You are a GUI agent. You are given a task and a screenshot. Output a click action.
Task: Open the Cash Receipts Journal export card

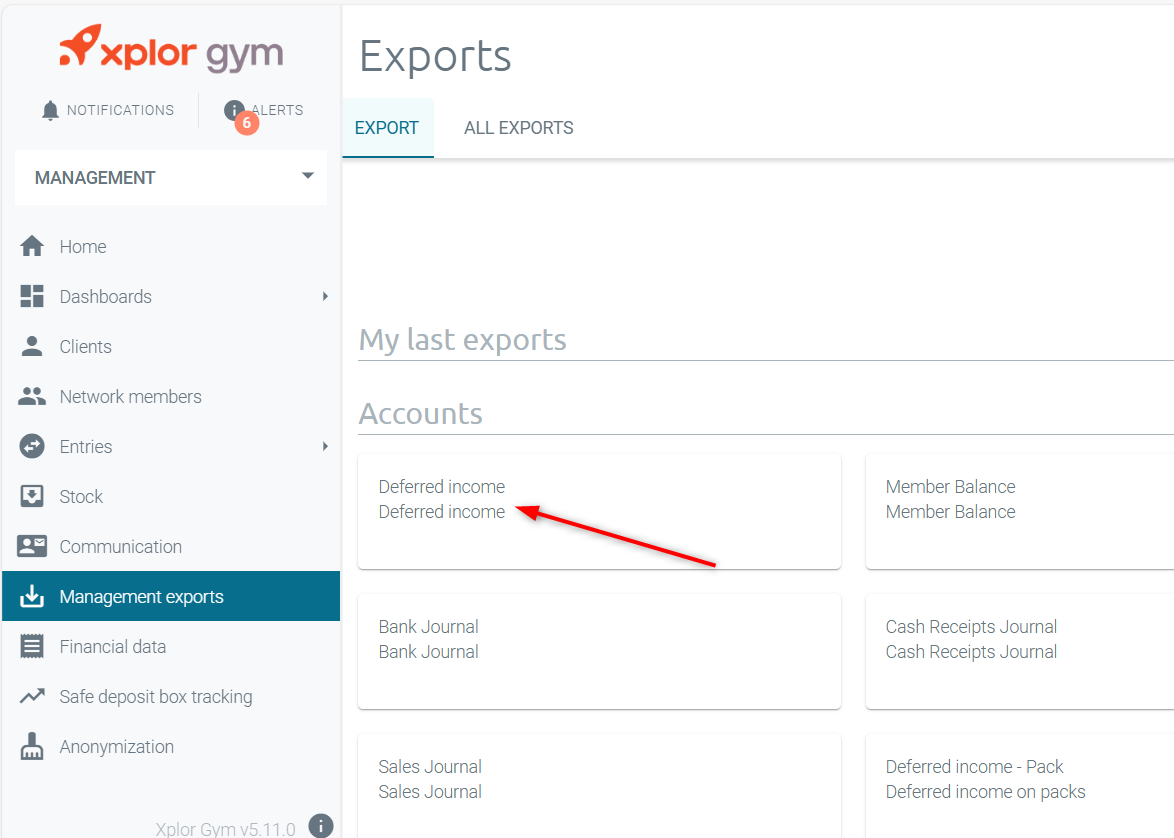click(1020, 652)
